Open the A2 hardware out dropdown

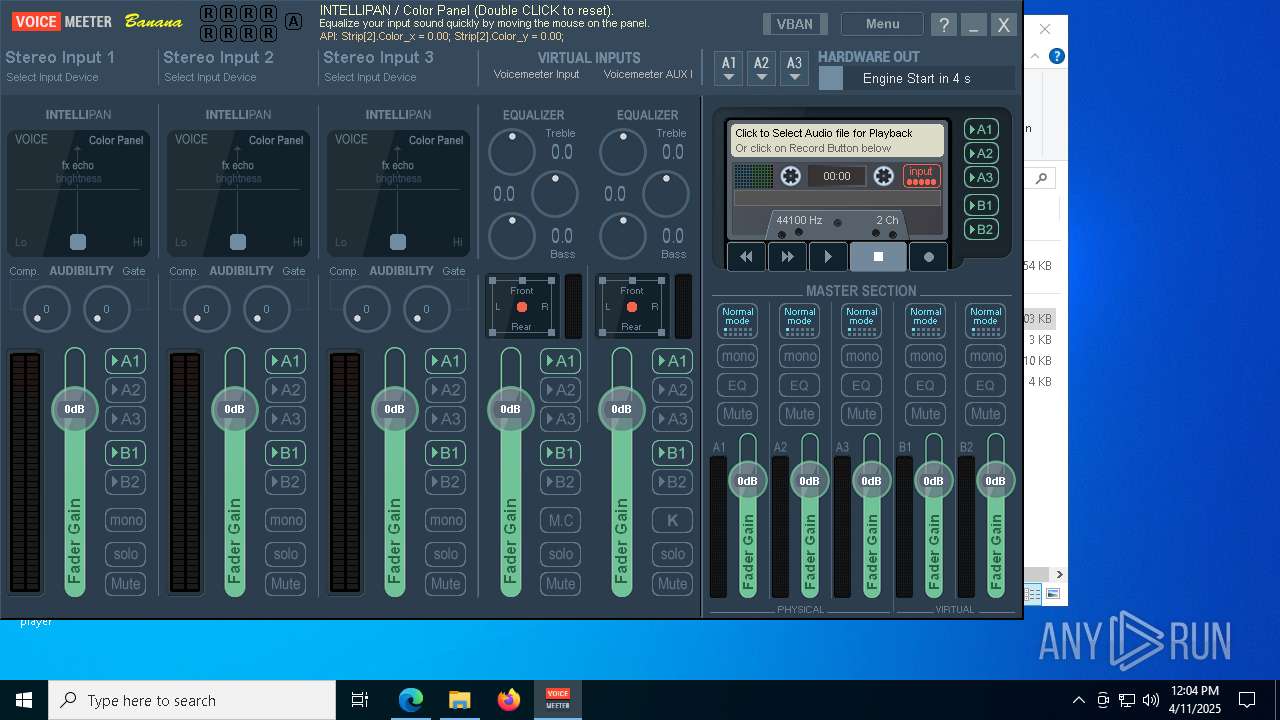point(762,67)
